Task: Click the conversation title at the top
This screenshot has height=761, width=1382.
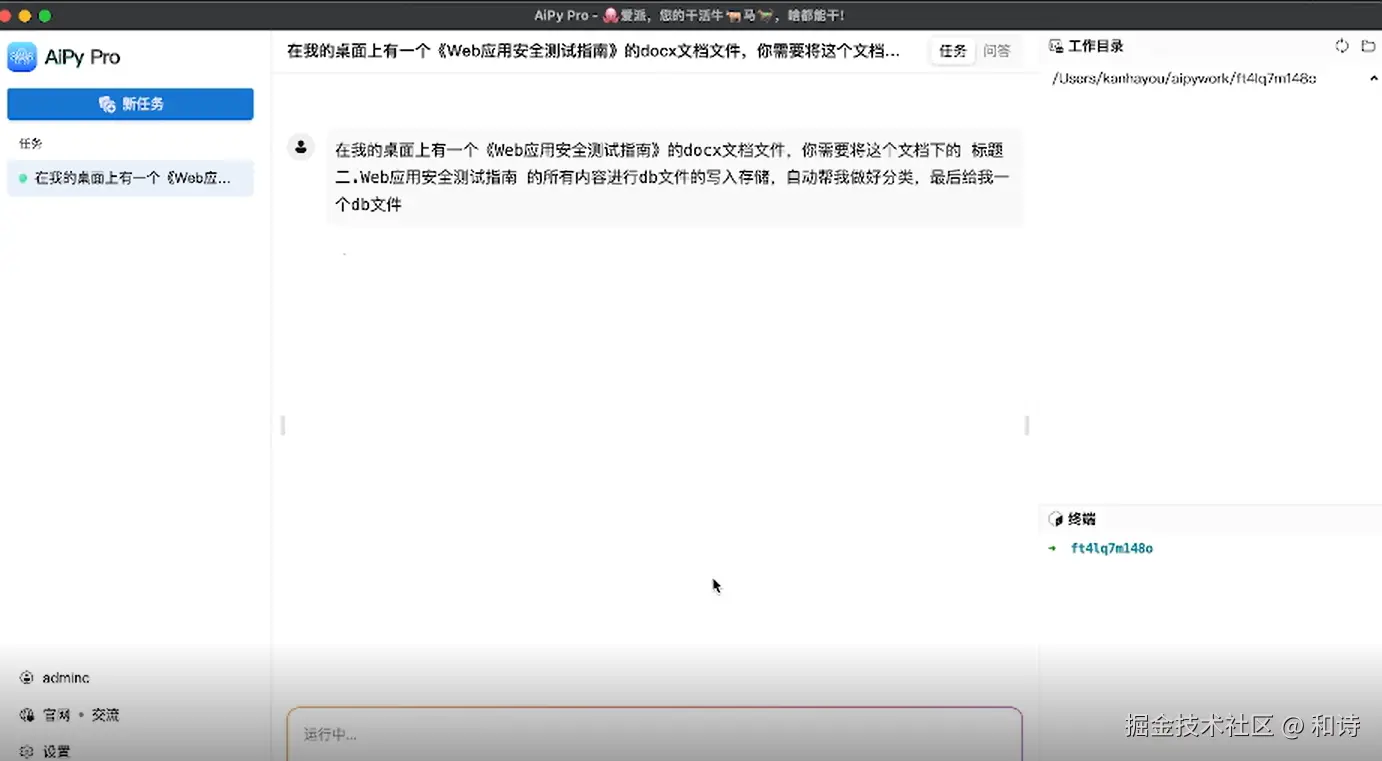Action: pos(593,51)
